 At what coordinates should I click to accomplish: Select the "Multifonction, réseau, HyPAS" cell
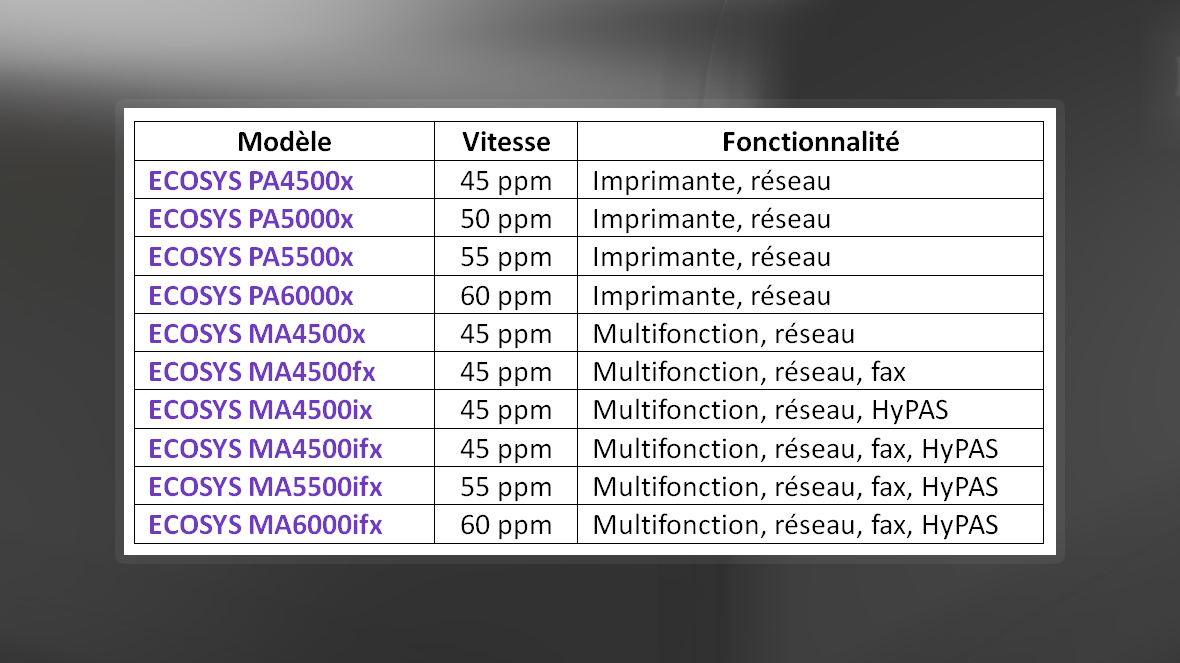769,410
